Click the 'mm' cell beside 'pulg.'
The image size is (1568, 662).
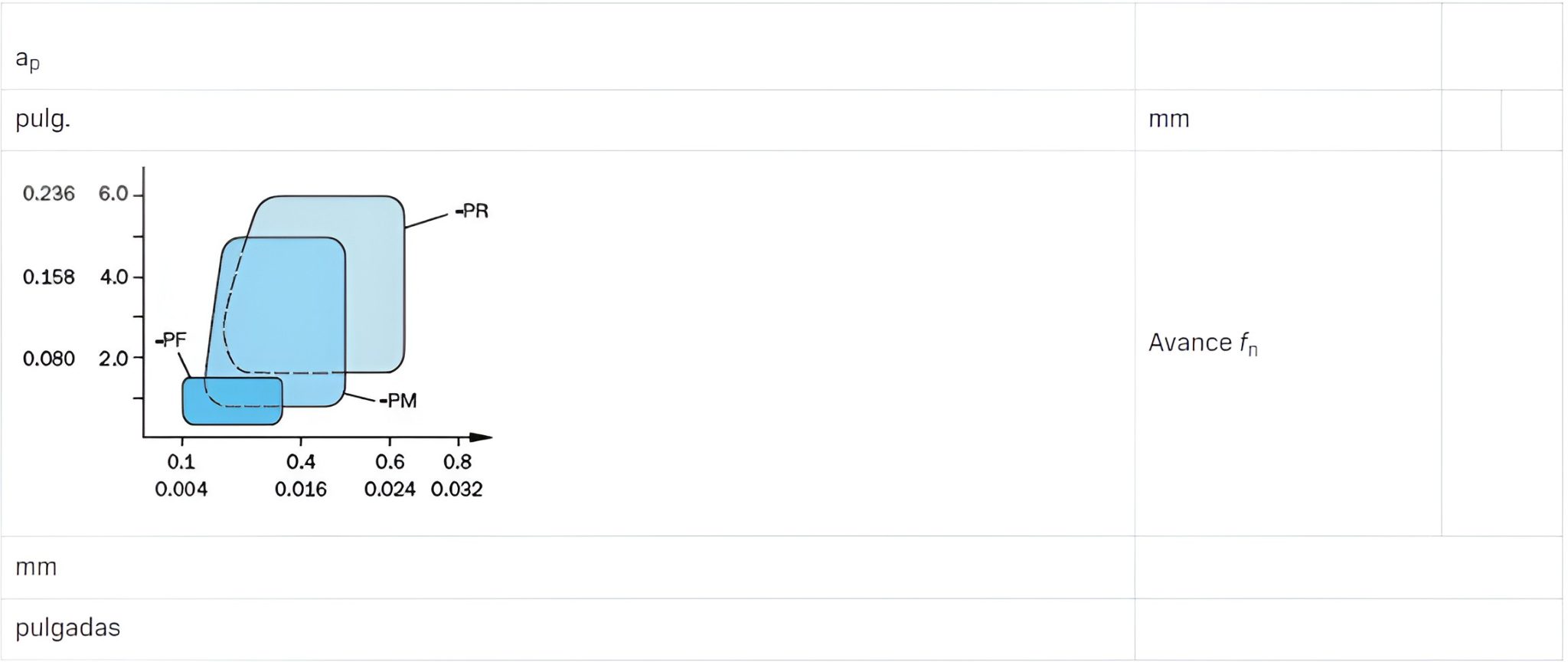click(x=1169, y=120)
